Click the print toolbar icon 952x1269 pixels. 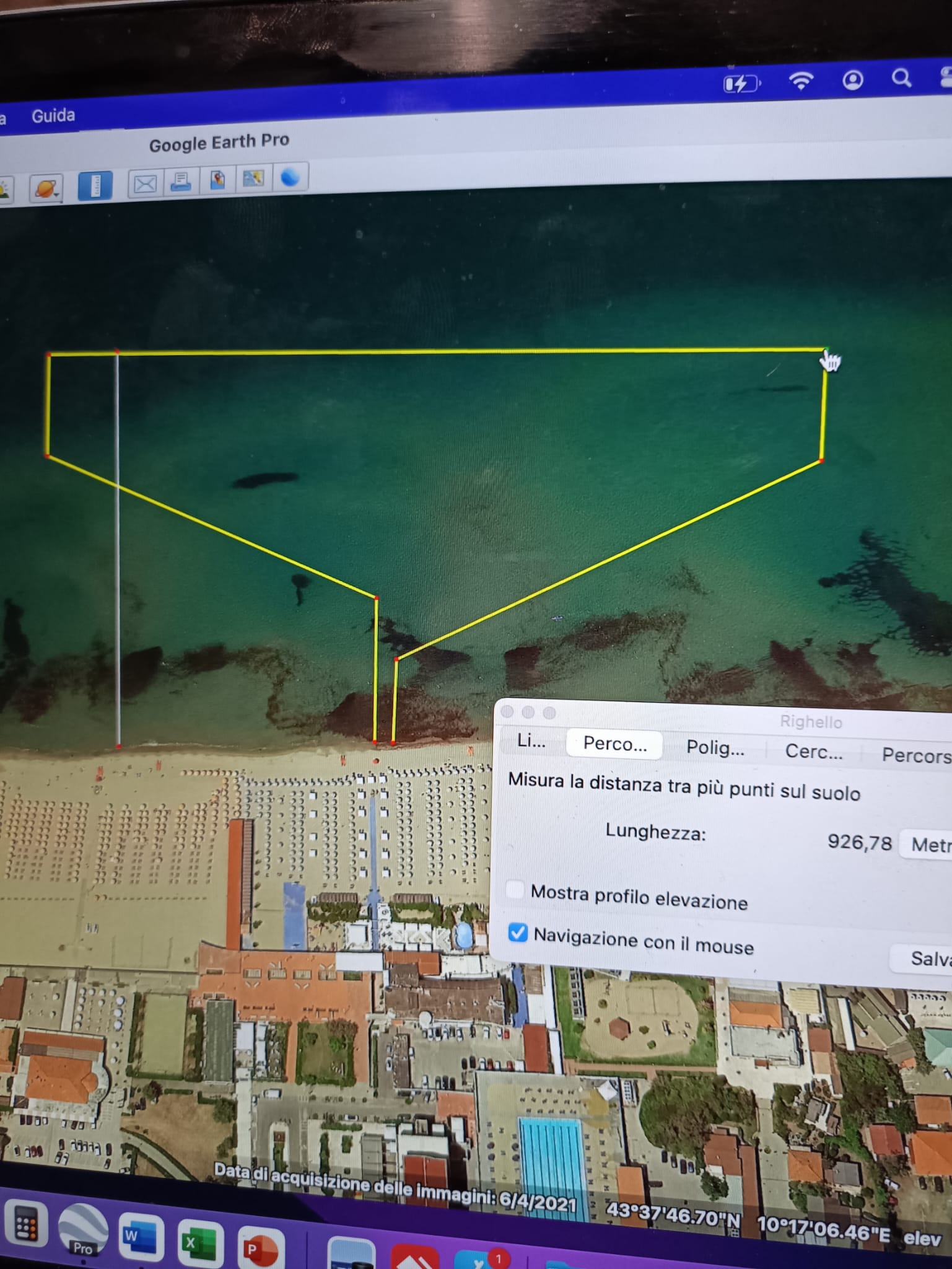tap(181, 182)
